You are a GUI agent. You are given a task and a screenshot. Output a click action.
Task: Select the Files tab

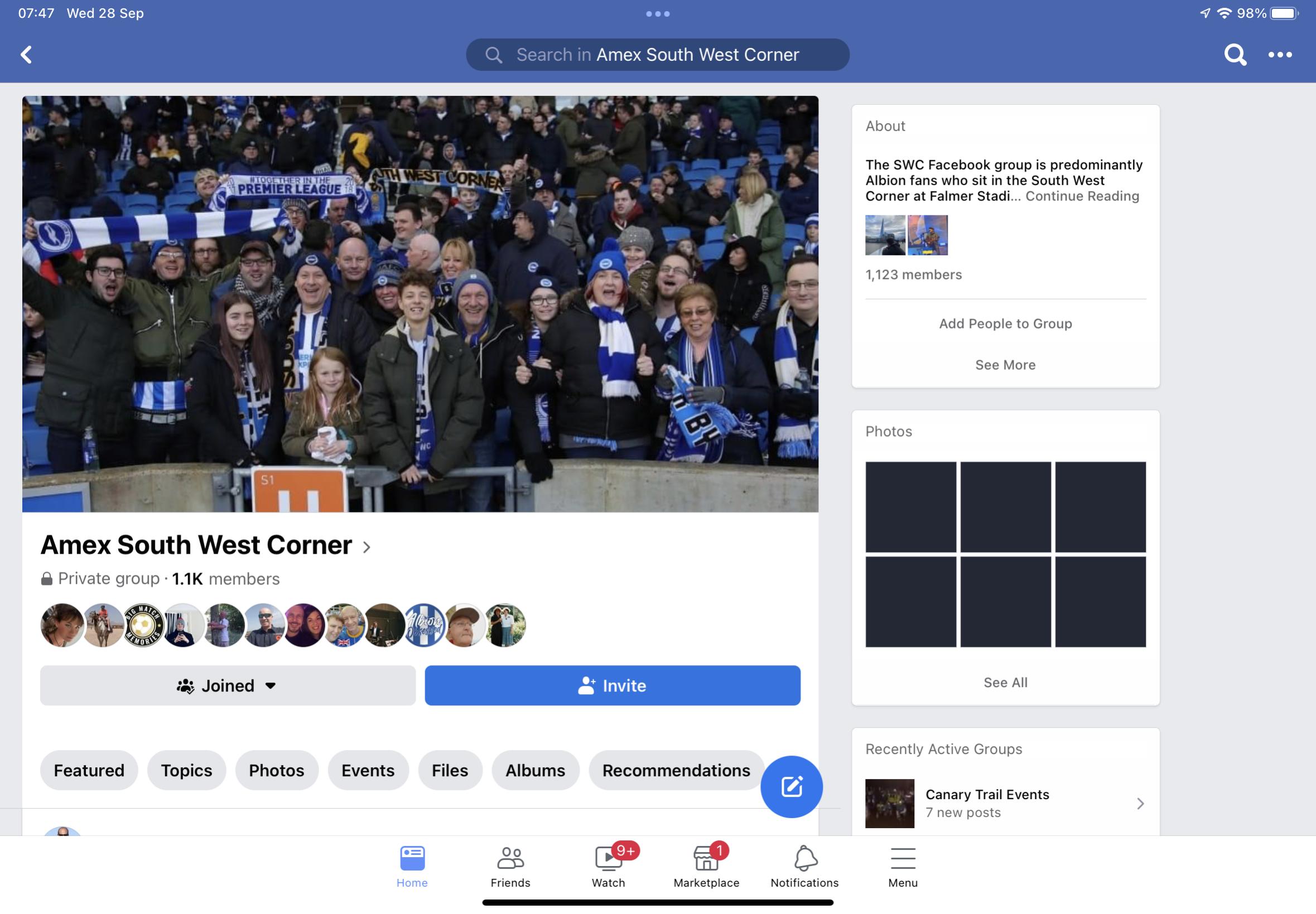pyautogui.click(x=450, y=770)
